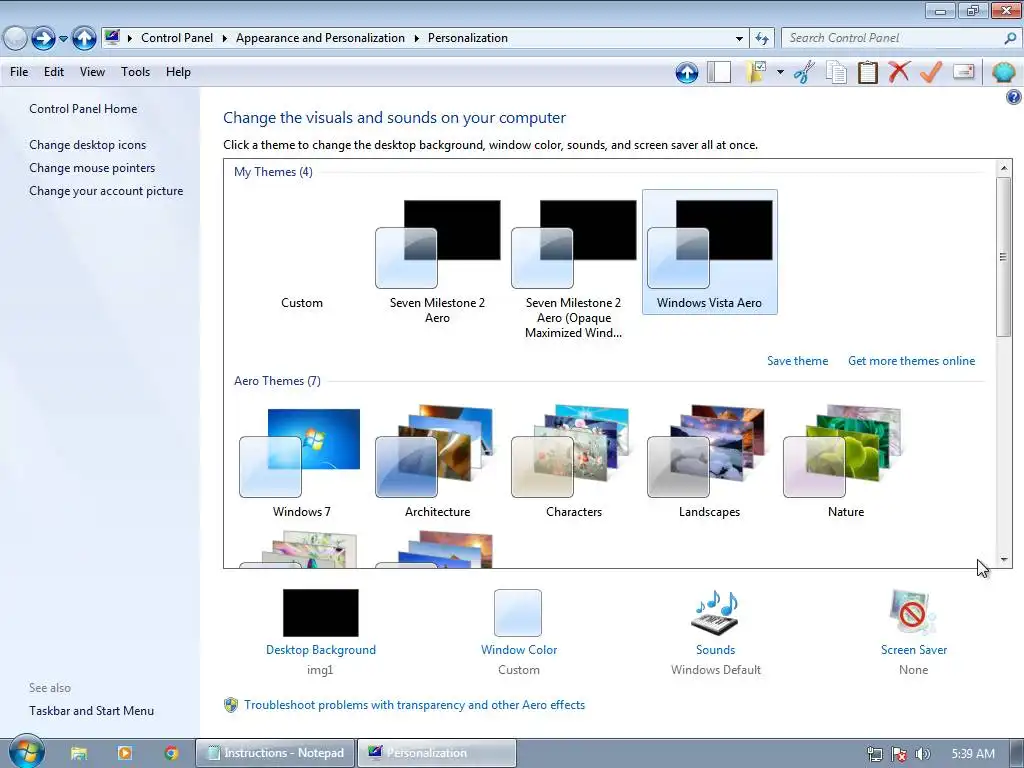The width and height of the screenshot is (1024, 768).
Task: Select the Landscapes theme
Action: [709, 460]
